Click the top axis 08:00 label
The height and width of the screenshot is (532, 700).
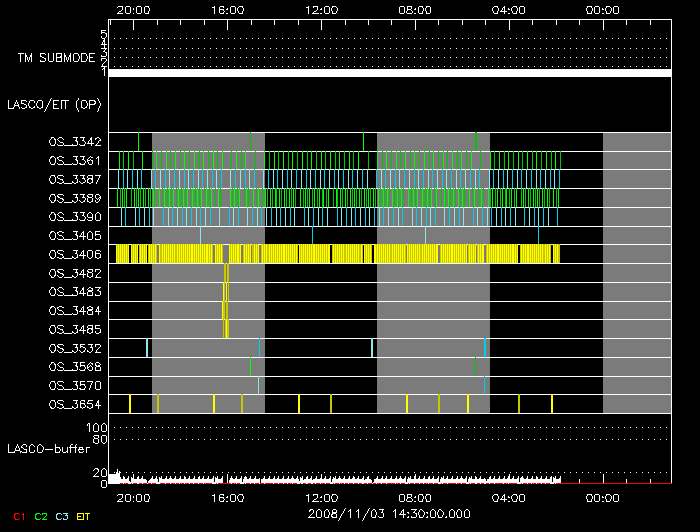click(x=415, y=10)
